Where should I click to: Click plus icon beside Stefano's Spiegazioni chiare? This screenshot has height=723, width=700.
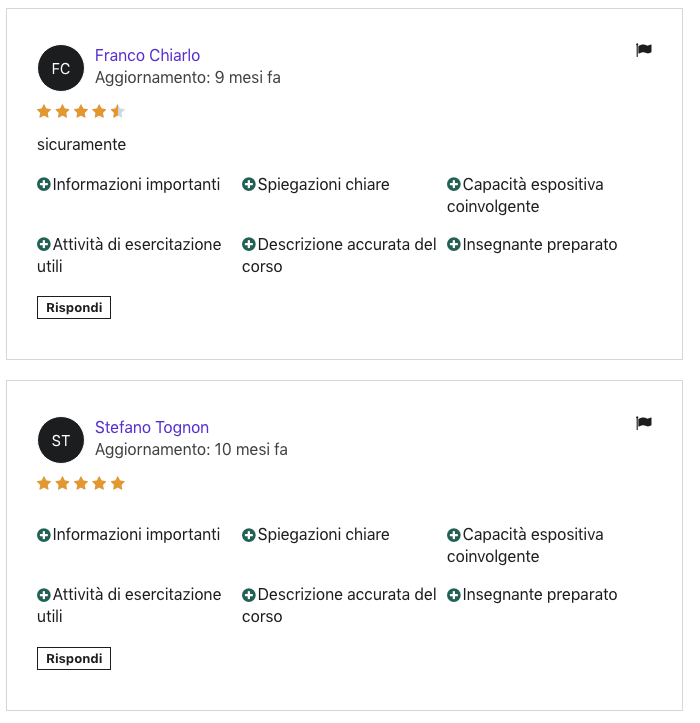249,535
